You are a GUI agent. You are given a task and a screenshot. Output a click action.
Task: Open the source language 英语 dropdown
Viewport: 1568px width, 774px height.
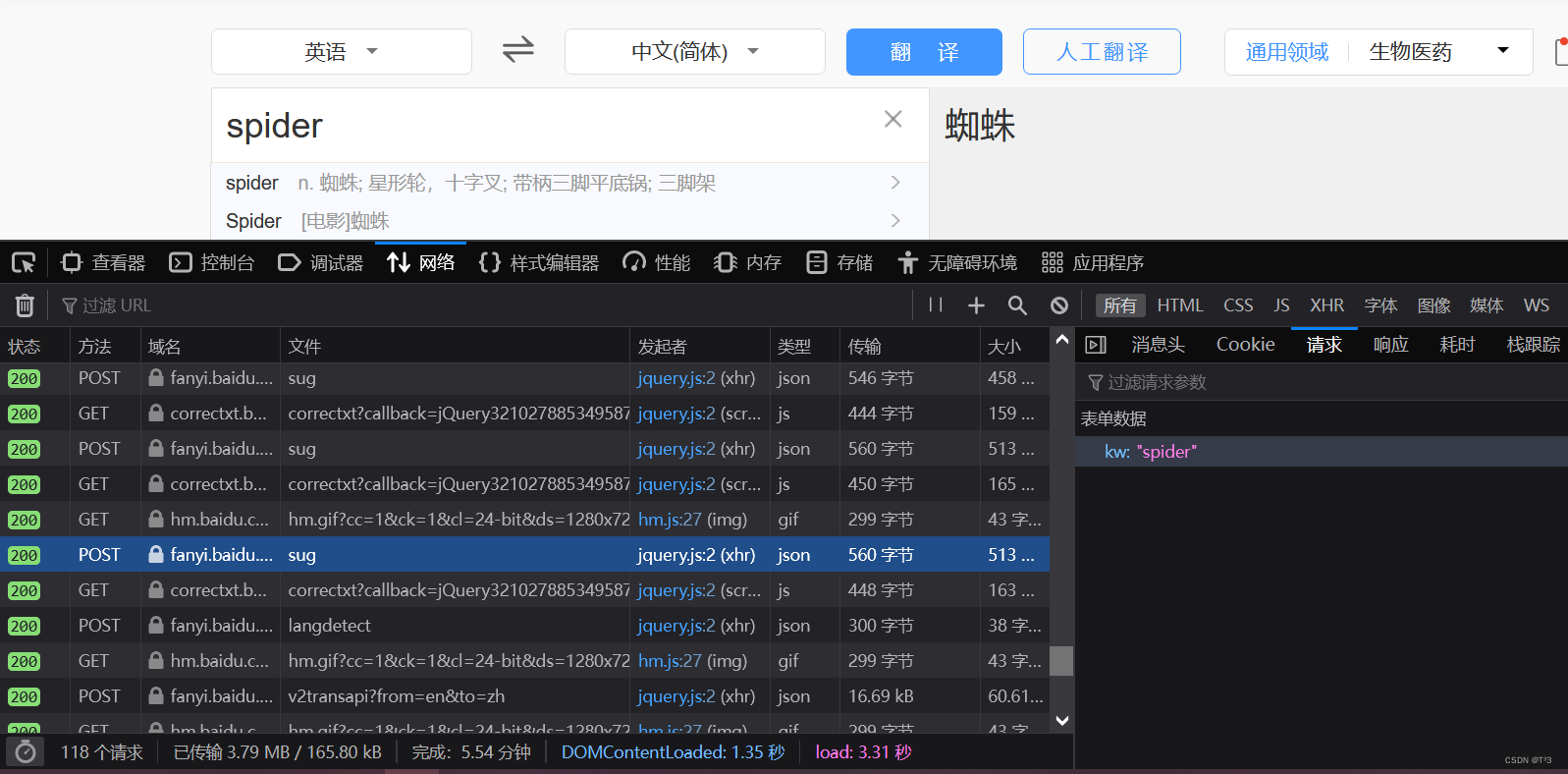[x=342, y=51]
